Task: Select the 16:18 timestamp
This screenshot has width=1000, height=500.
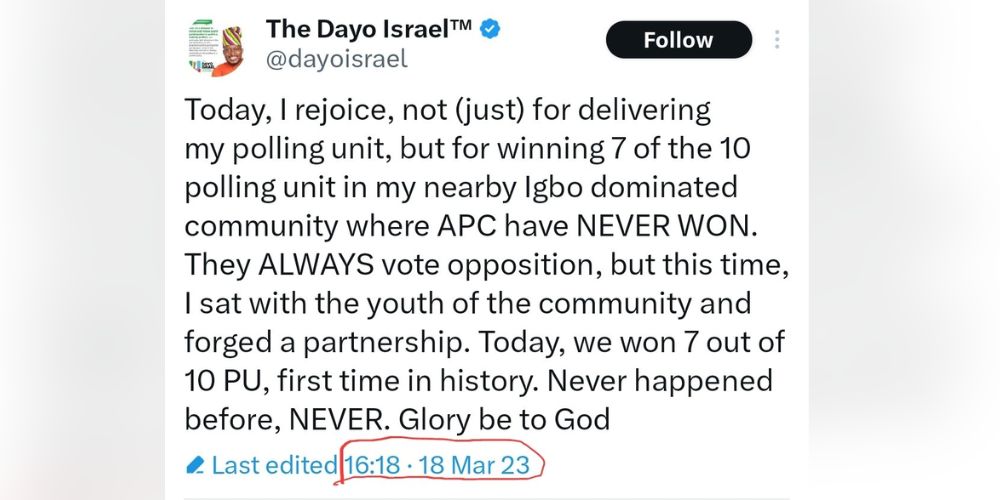Action: (372, 465)
